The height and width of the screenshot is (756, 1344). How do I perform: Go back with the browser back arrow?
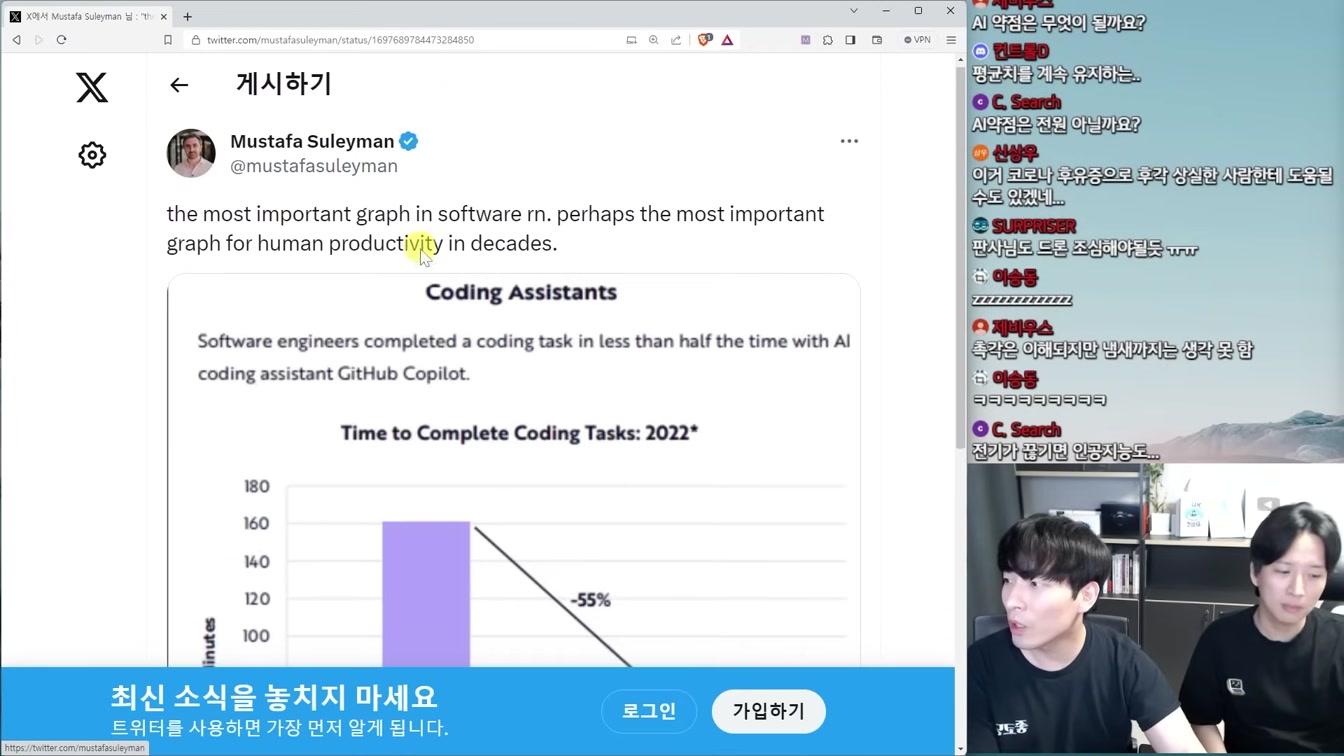pyautogui.click(x=16, y=40)
